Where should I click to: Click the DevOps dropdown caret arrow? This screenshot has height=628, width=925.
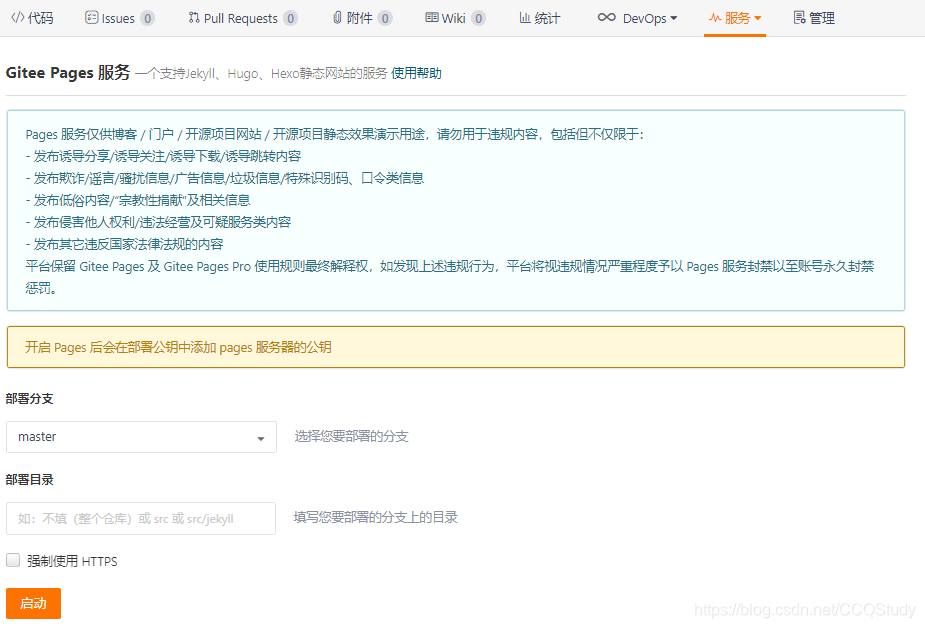click(674, 18)
